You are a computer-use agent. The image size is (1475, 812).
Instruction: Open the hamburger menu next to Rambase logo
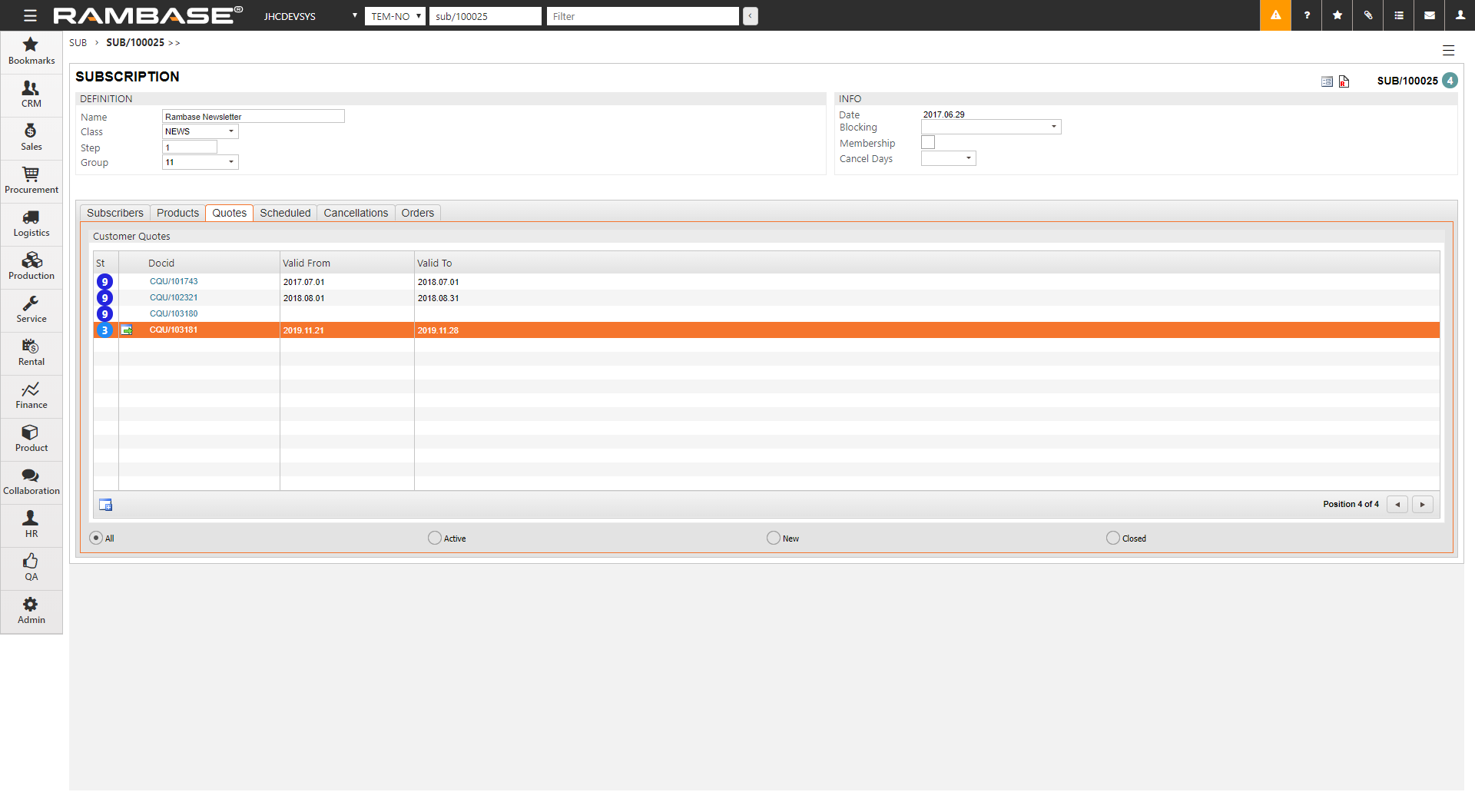click(x=30, y=15)
